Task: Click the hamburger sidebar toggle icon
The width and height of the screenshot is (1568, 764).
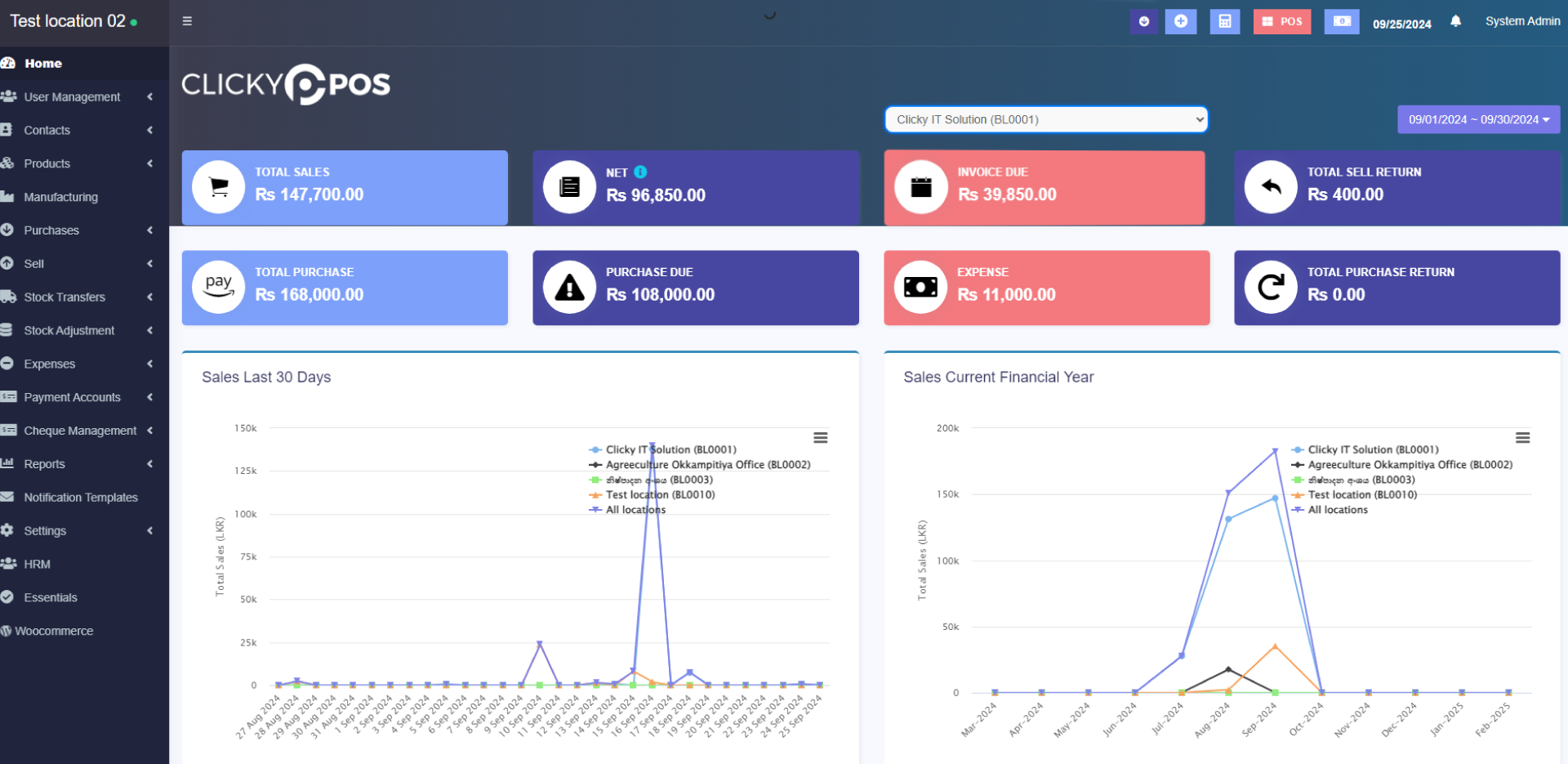Action: pyautogui.click(x=187, y=21)
